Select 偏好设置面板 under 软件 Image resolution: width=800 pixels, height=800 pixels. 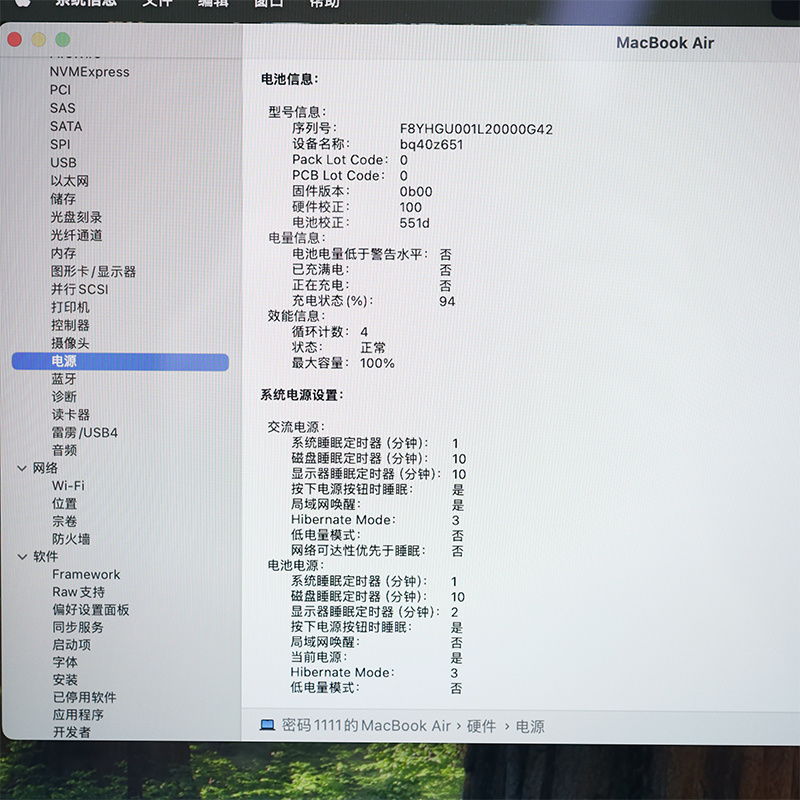tap(91, 610)
